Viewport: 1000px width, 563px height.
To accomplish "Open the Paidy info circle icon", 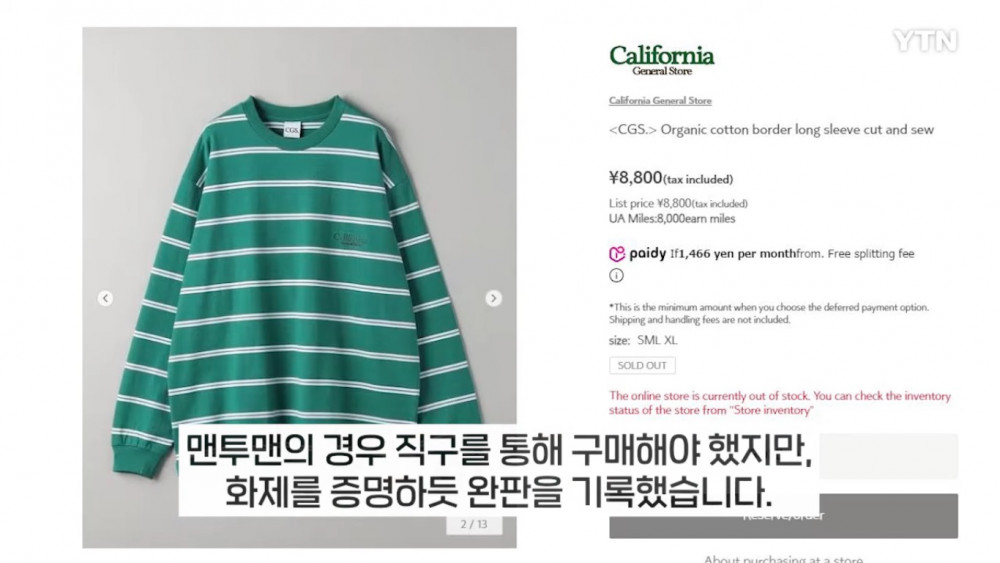I will coord(616,275).
